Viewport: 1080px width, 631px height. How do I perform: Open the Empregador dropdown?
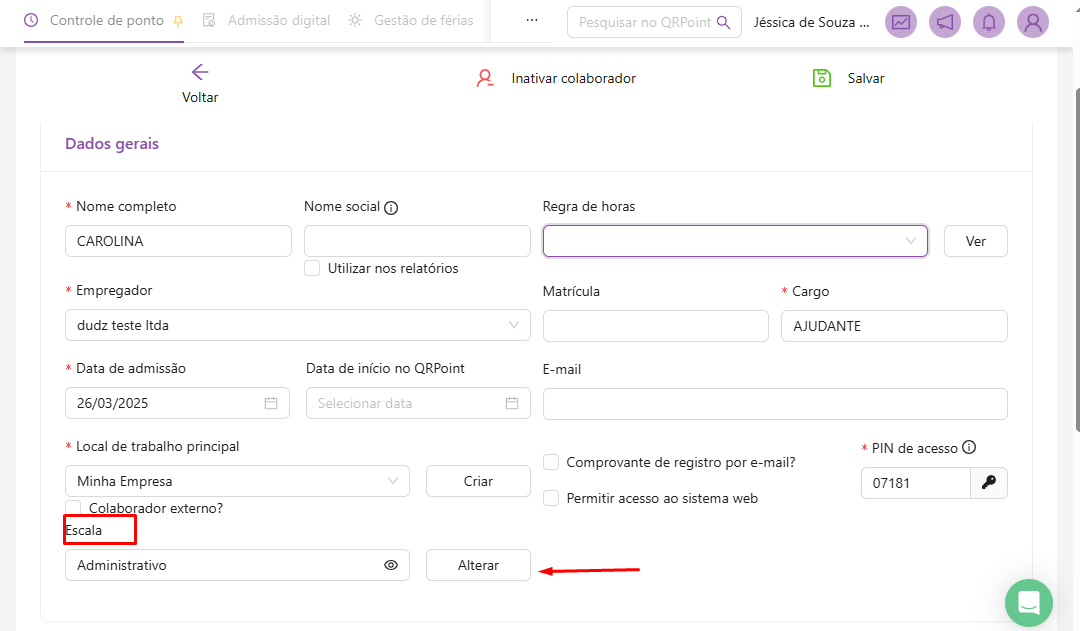pyautogui.click(x=297, y=325)
